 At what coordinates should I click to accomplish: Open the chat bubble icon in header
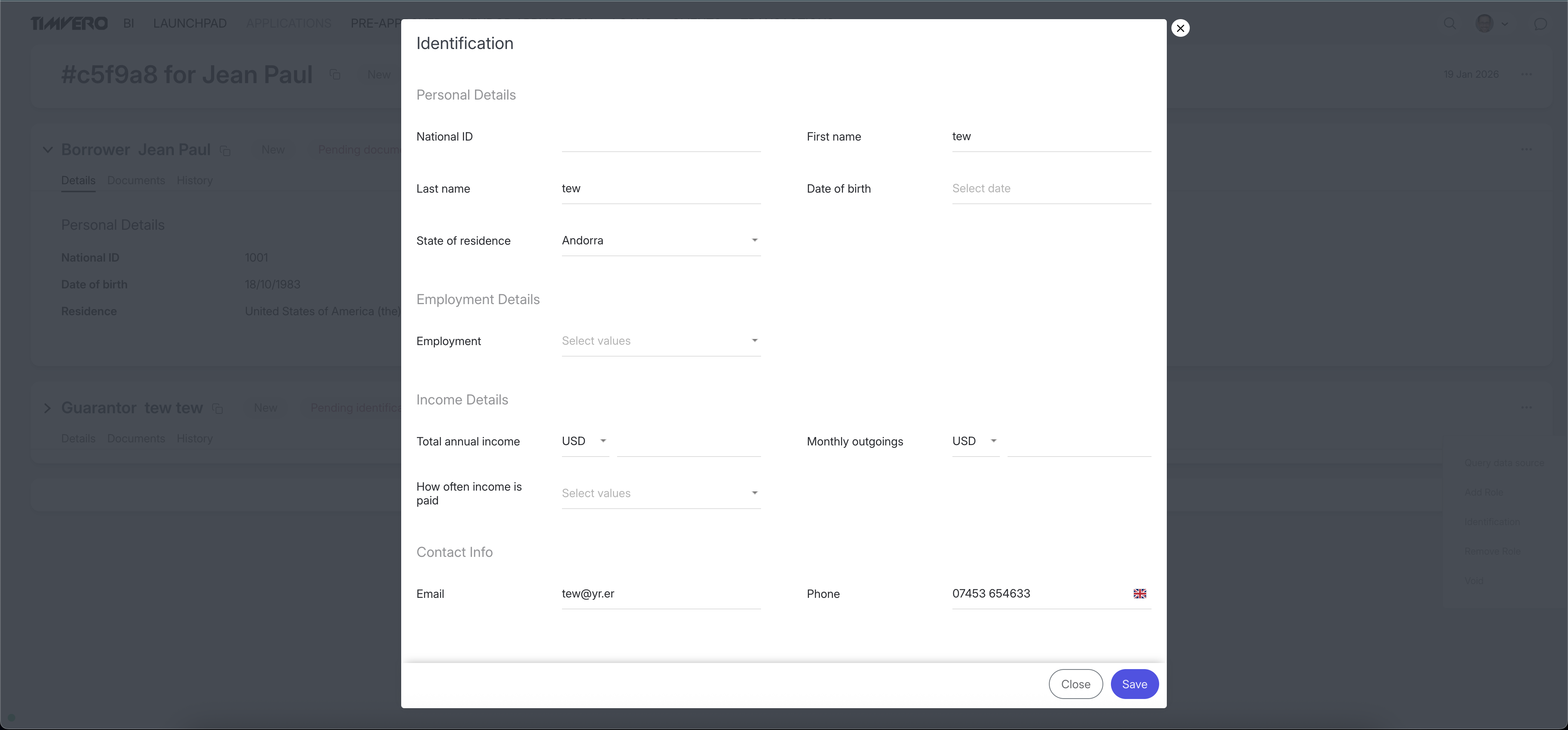[1540, 23]
